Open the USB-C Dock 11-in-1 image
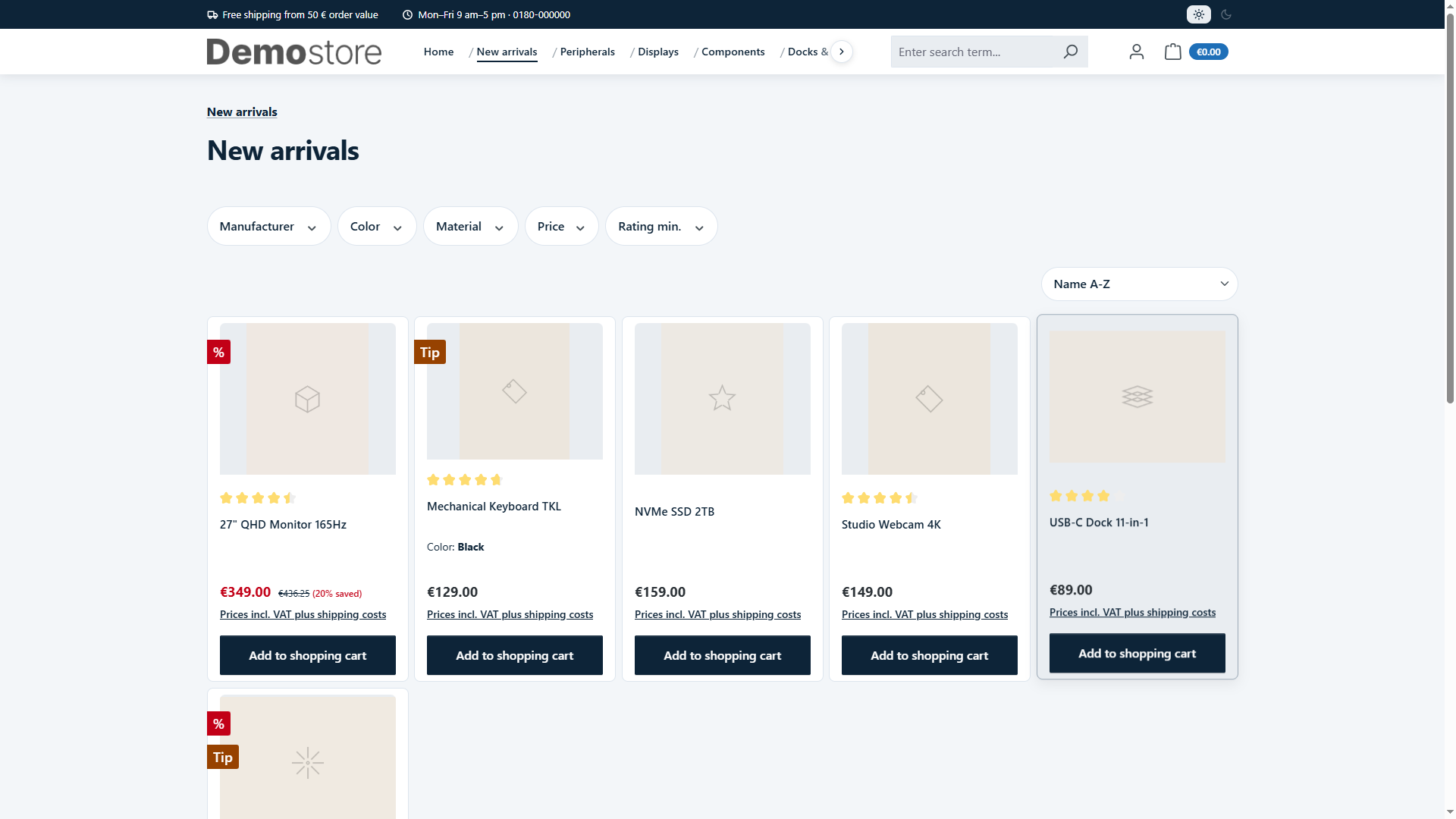1456x819 pixels. 1137,396
